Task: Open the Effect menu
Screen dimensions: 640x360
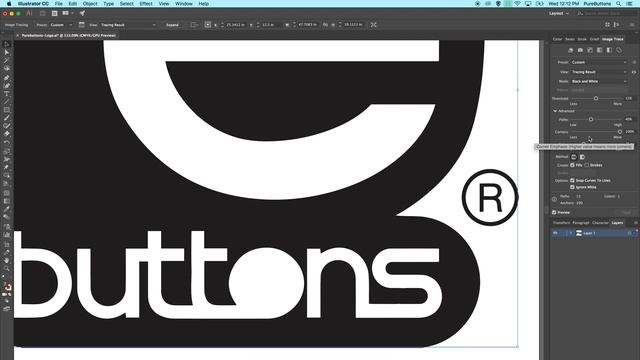Action: [146, 4]
